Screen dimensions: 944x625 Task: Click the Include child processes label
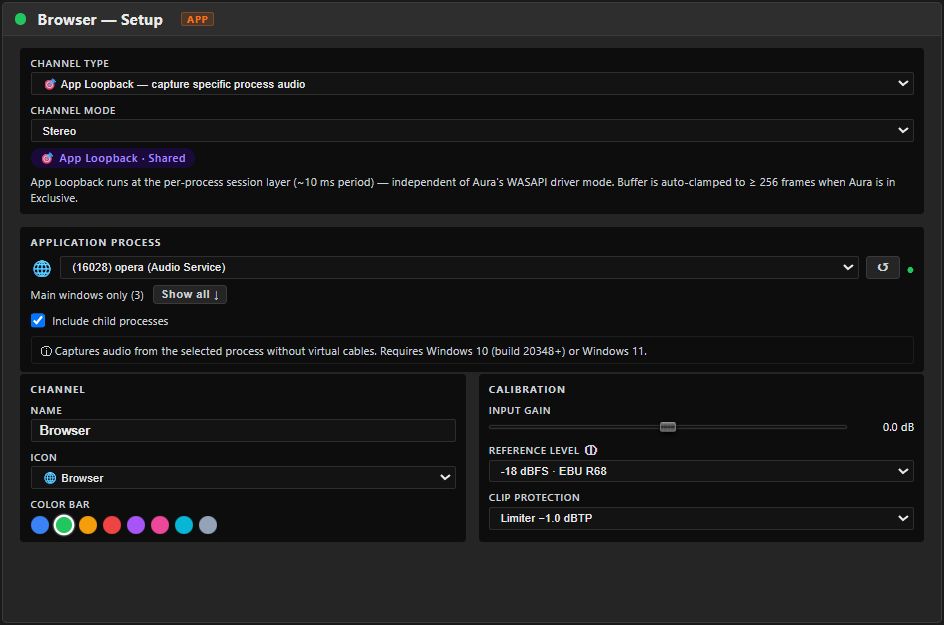[110, 321]
